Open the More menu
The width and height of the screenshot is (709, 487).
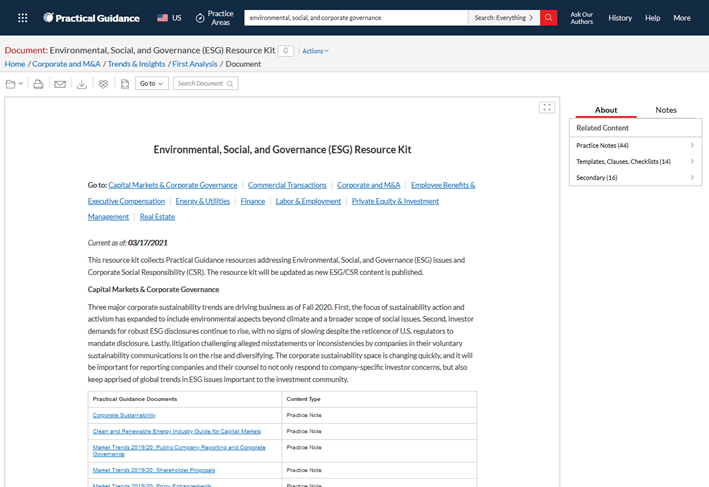pyautogui.click(x=682, y=18)
